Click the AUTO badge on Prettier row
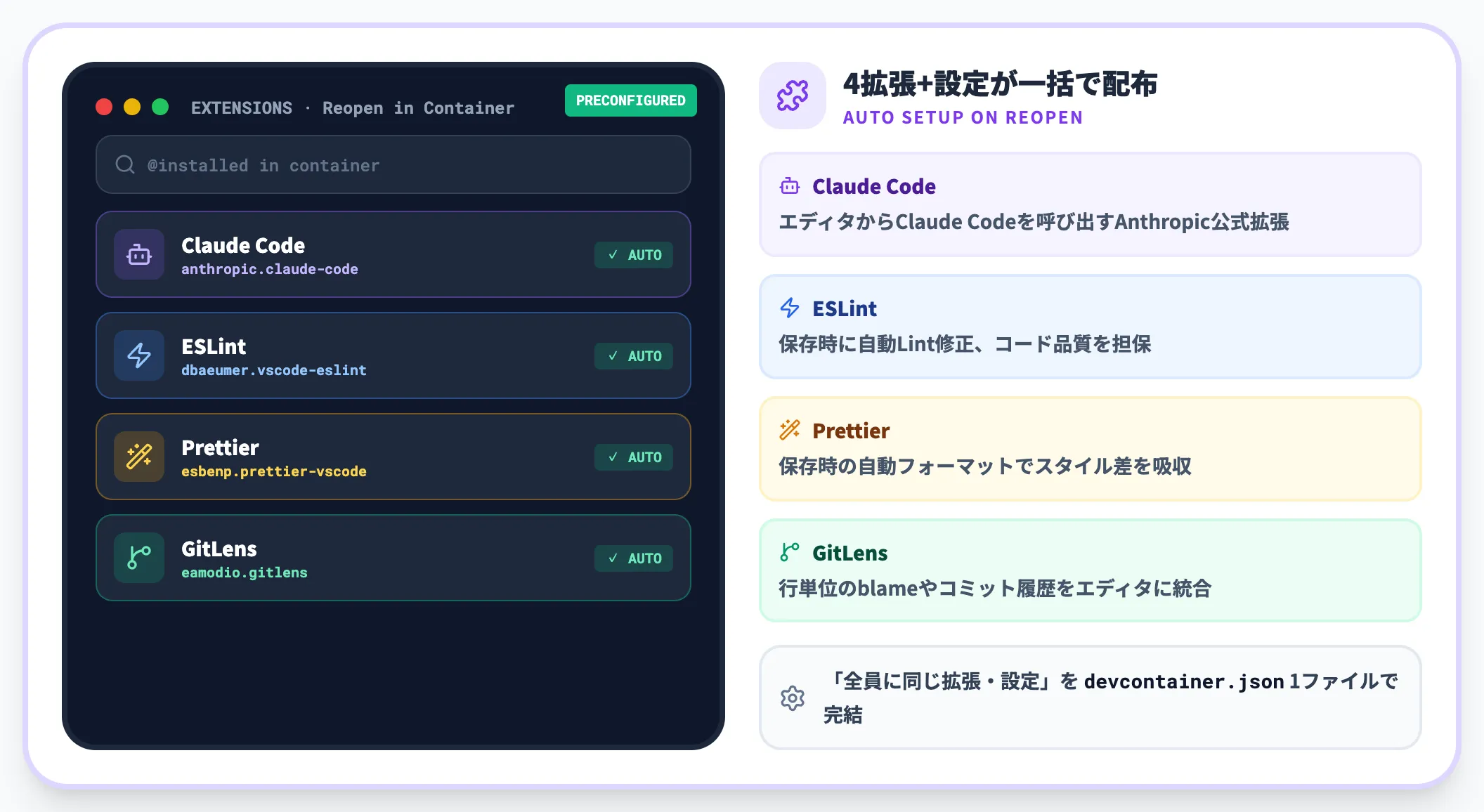The height and width of the screenshot is (812, 1484). click(x=634, y=457)
